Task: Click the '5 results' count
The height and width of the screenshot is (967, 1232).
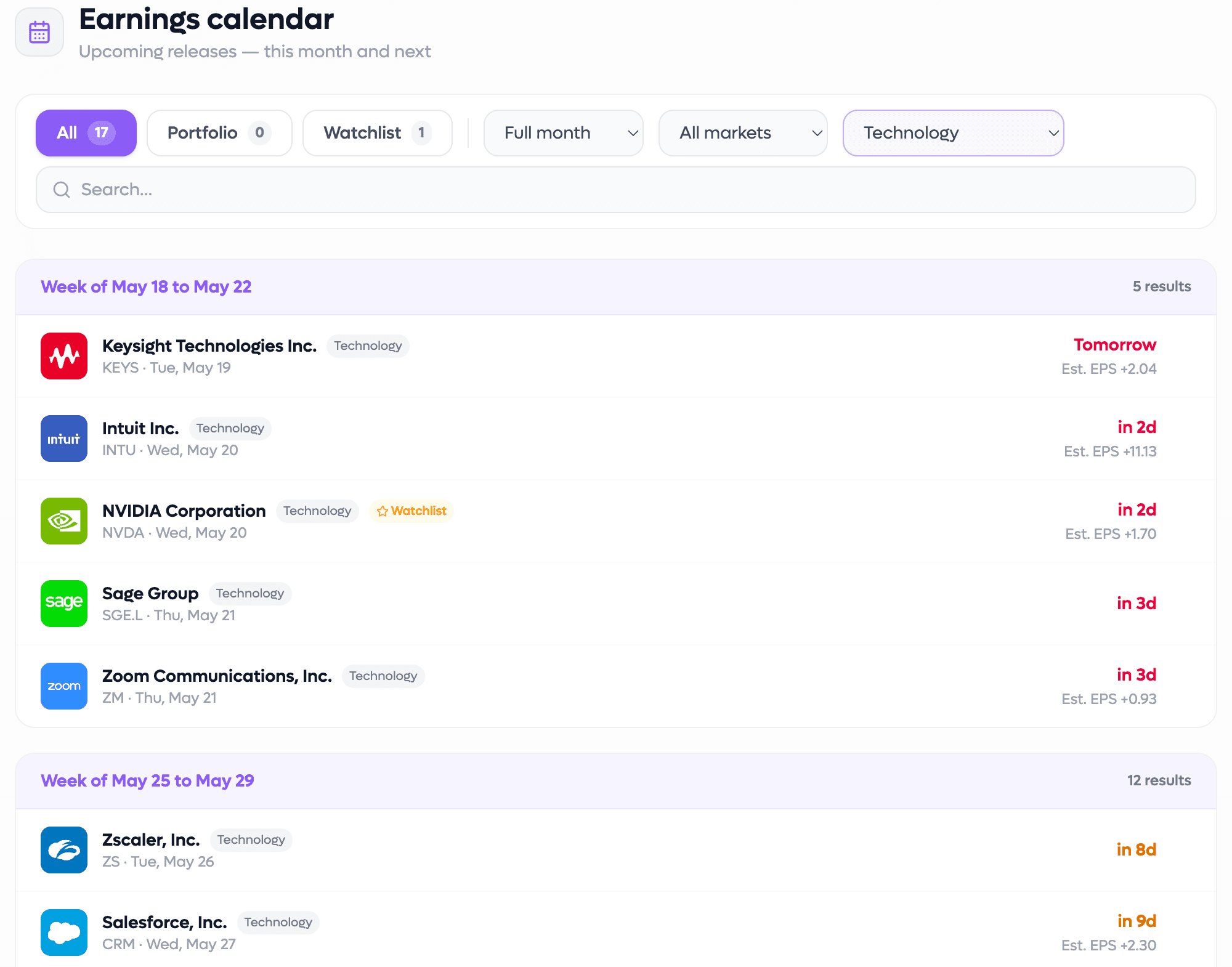Action: pos(1162,286)
